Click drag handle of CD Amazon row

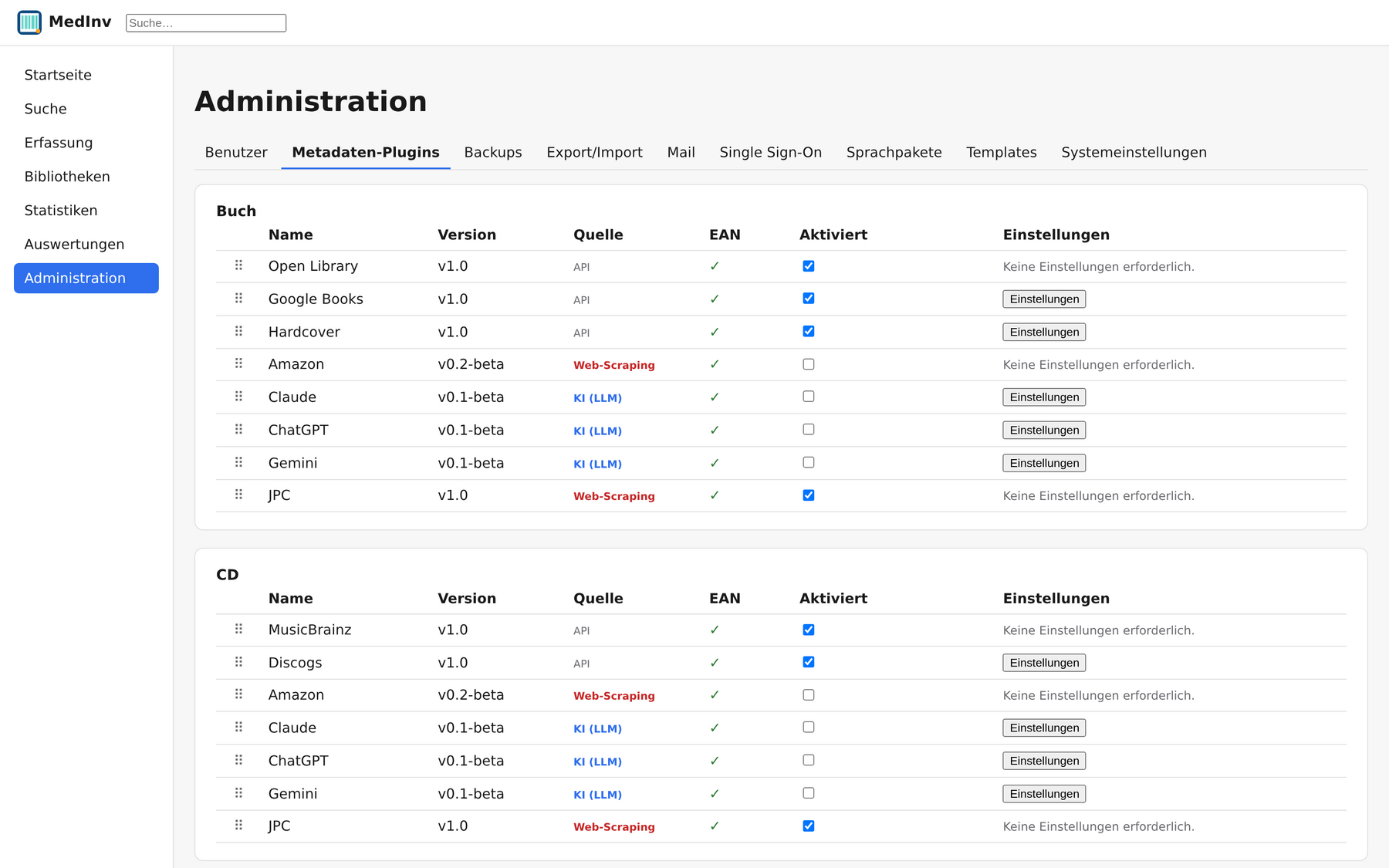click(x=238, y=694)
